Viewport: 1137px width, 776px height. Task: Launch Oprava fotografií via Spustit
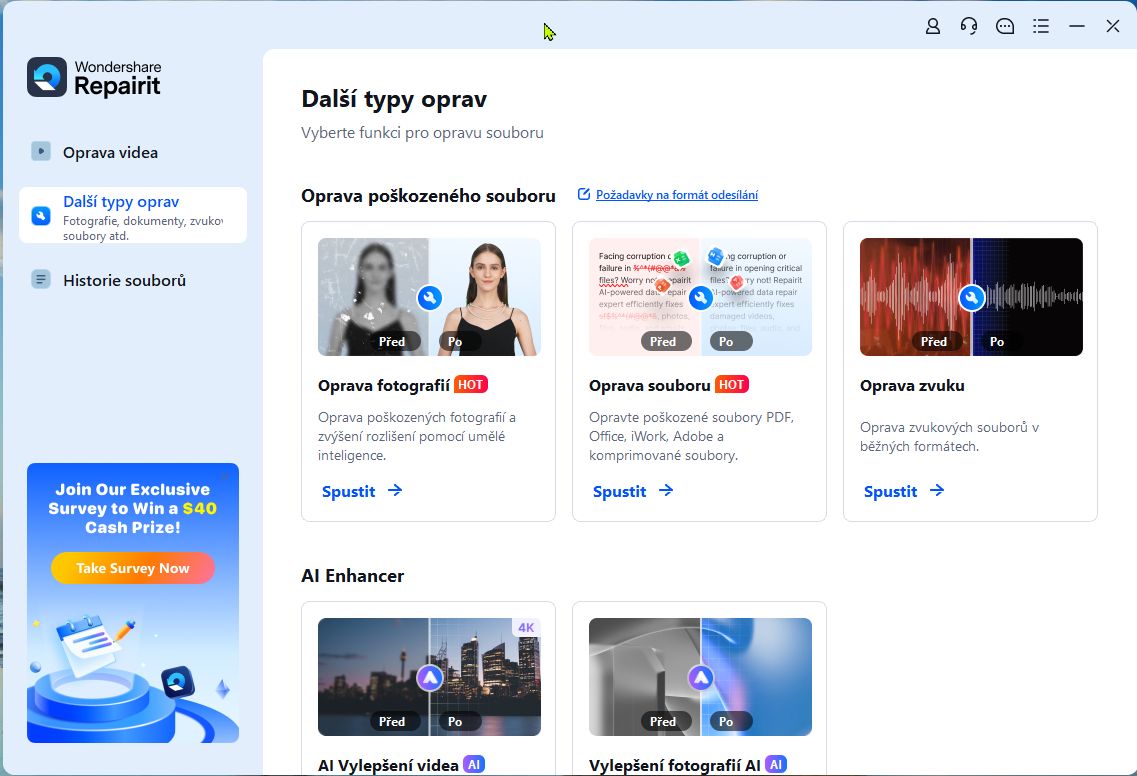point(350,491)
